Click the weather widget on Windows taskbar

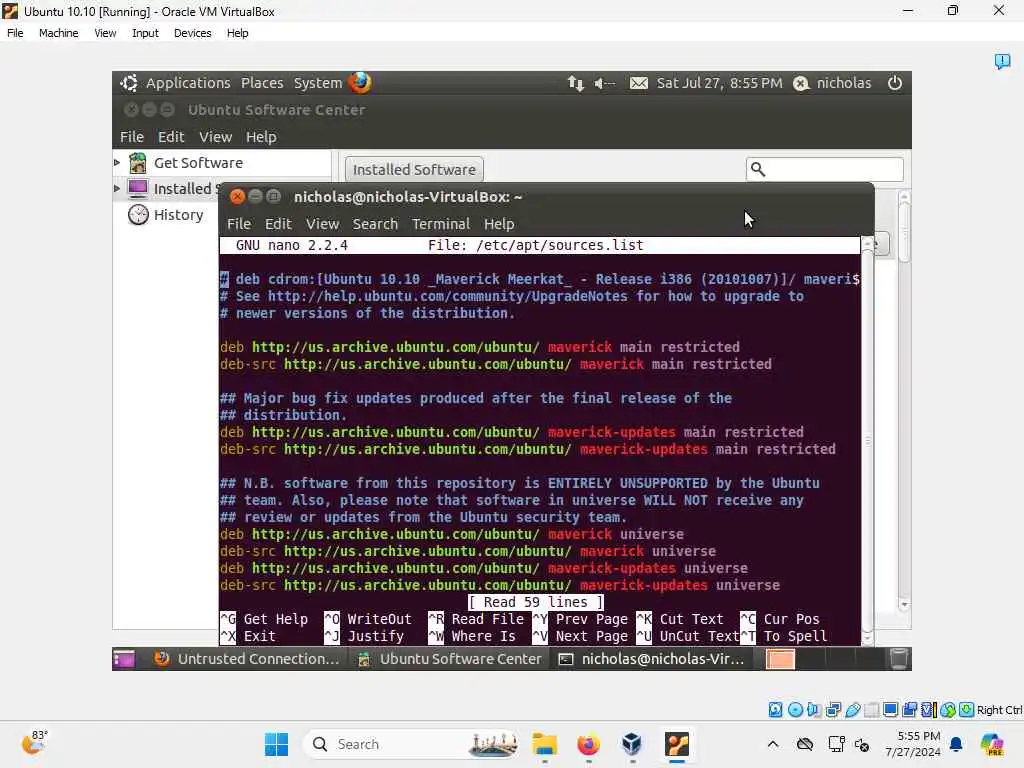(34, 743)
